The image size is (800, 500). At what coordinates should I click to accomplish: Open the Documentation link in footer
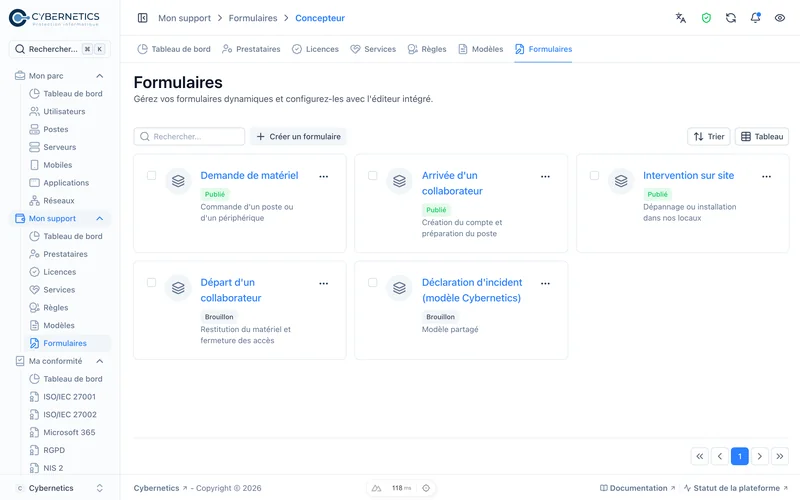pyautogui.click(x=637, y=488)
